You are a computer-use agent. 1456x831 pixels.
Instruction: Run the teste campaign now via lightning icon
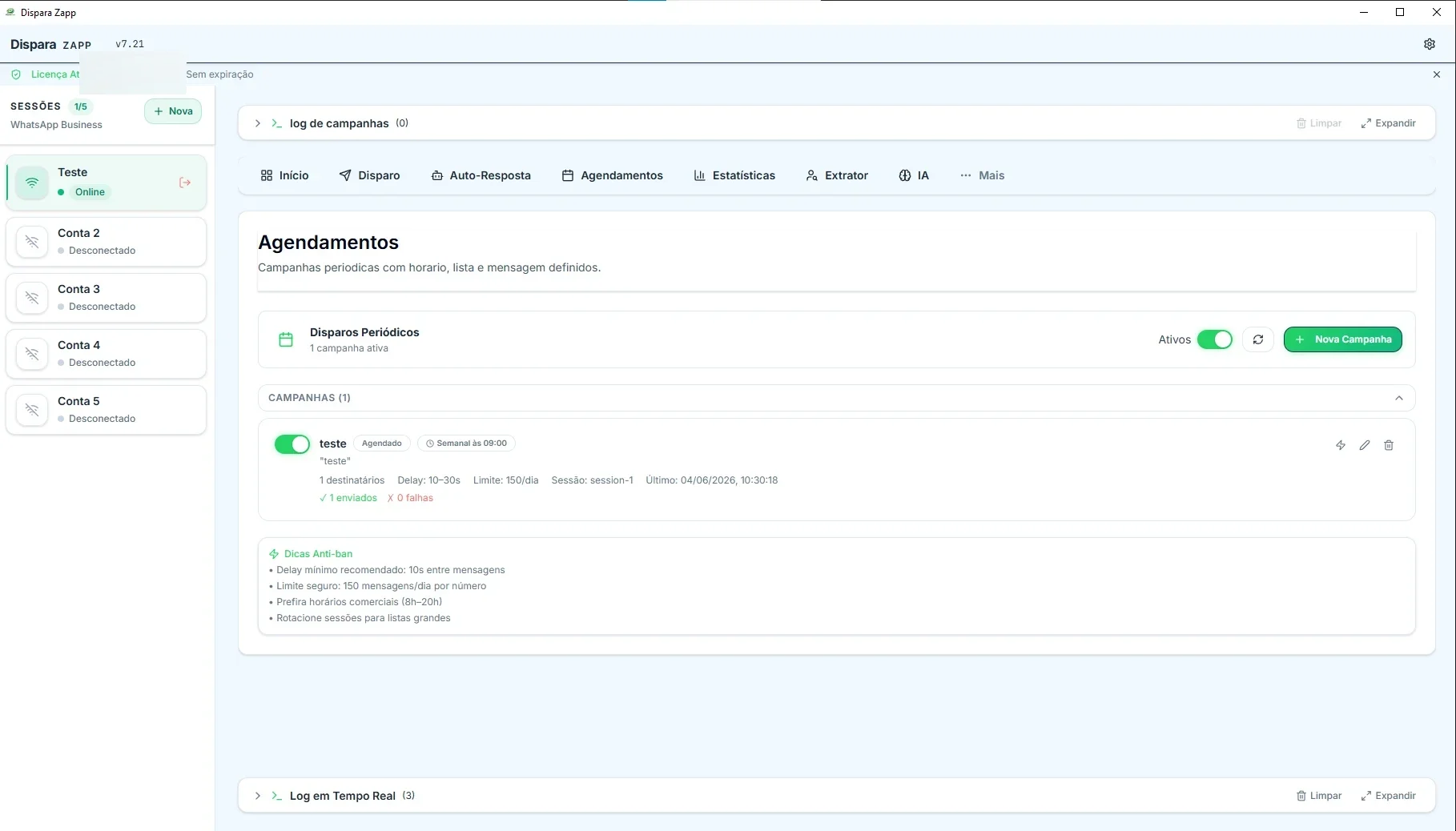pyautogui.click(x=1341, y=445)
